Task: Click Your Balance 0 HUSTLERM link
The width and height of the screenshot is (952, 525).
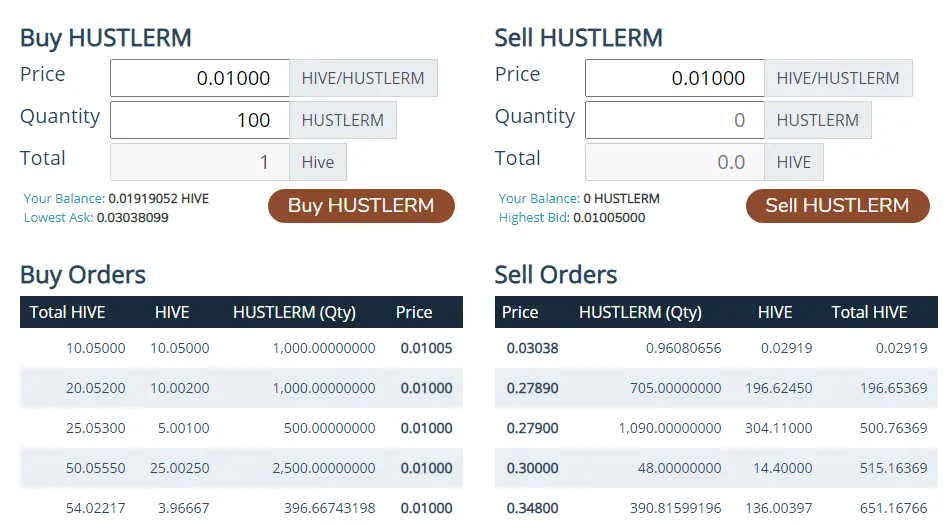Action: [x=579, y=198]
